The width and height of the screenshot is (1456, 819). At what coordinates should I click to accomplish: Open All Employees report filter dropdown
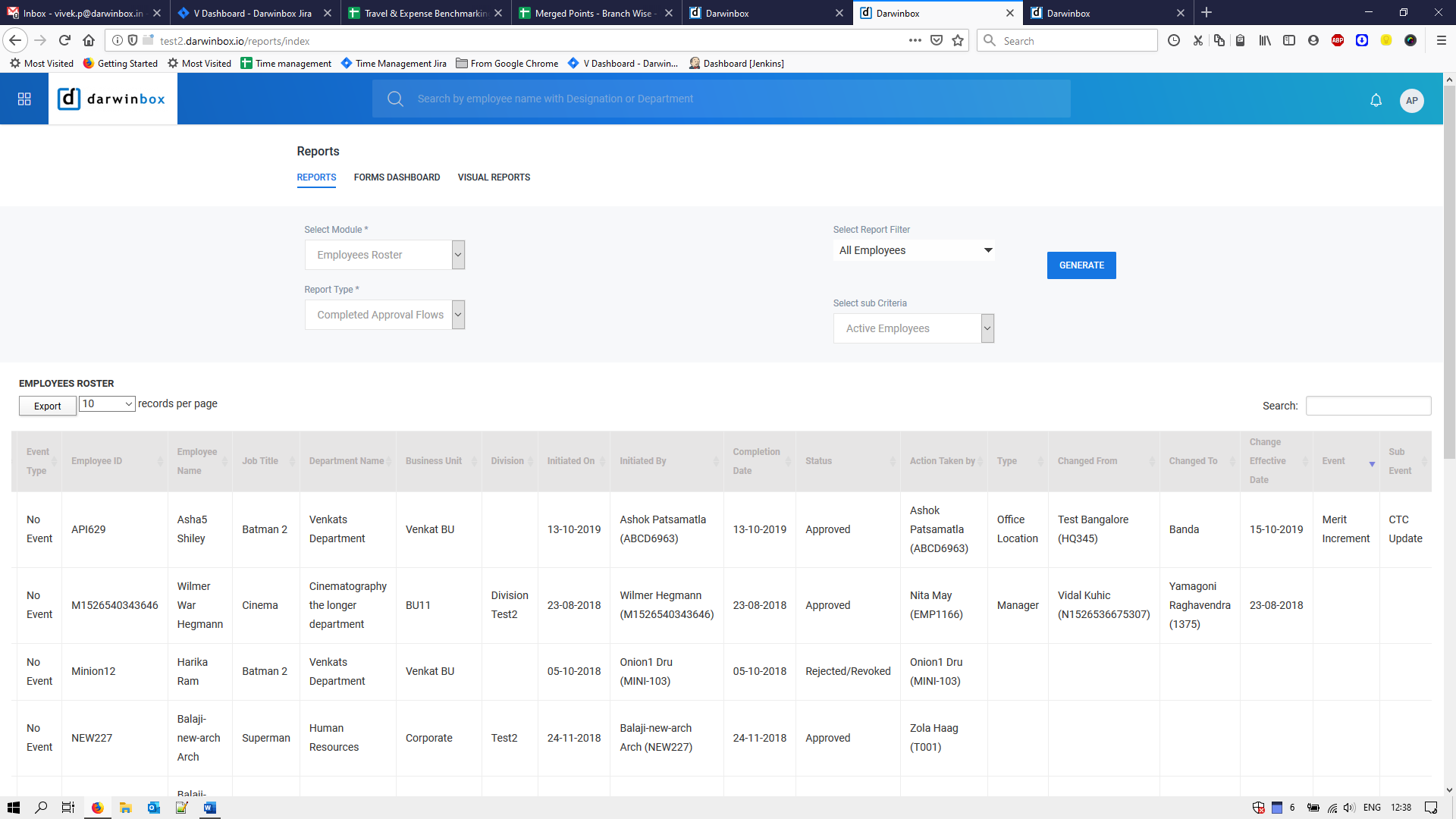click(913, 250)
